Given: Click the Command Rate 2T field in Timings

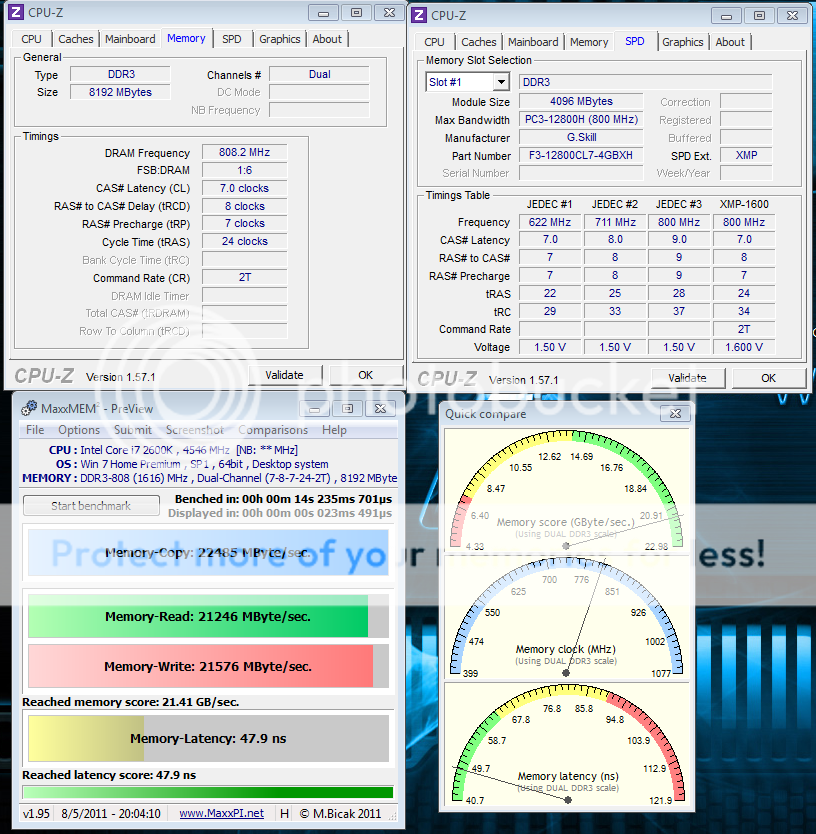Looking at the screenshot, I should (x=244, y=278).
